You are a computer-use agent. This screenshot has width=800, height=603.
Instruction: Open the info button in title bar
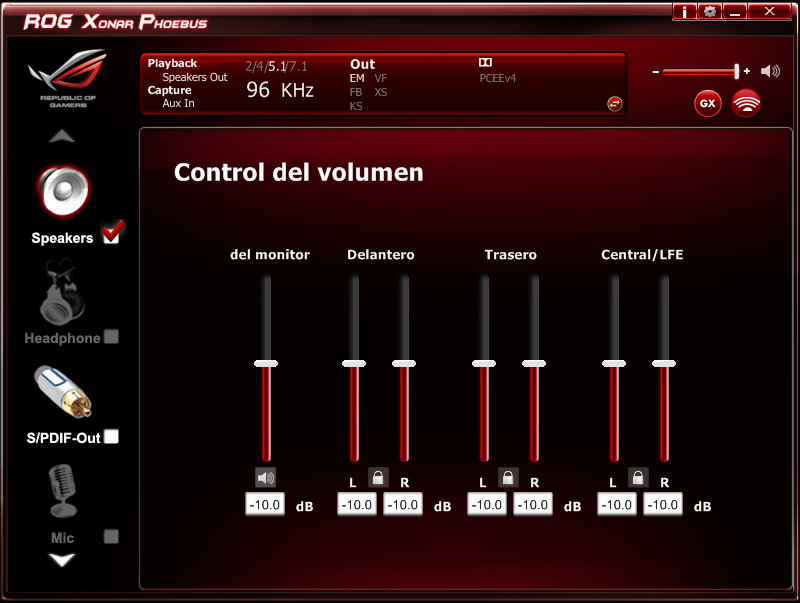coord(684,11)
